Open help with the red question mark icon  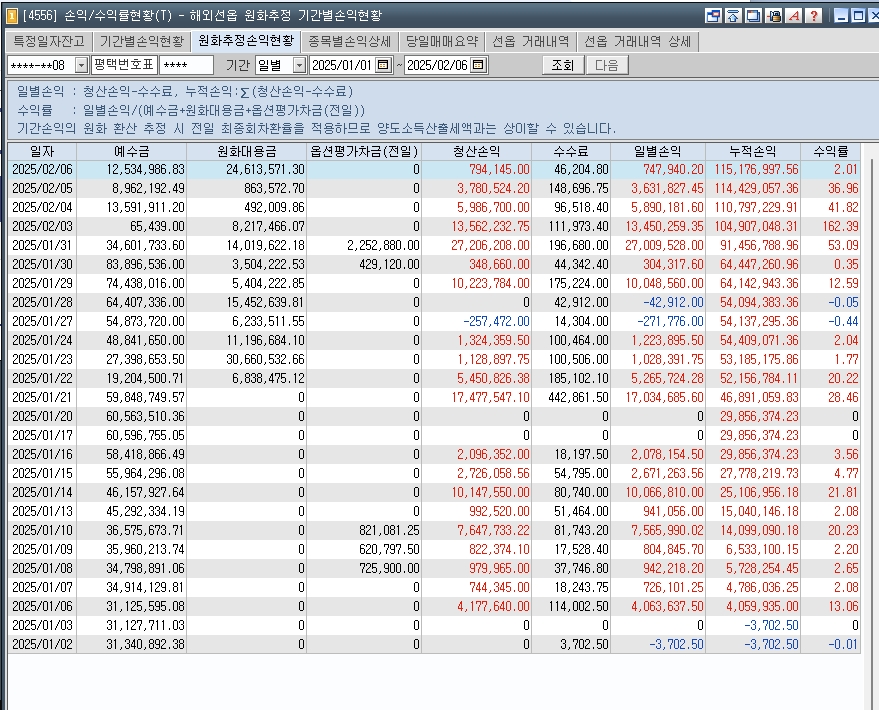click(814, 16)
